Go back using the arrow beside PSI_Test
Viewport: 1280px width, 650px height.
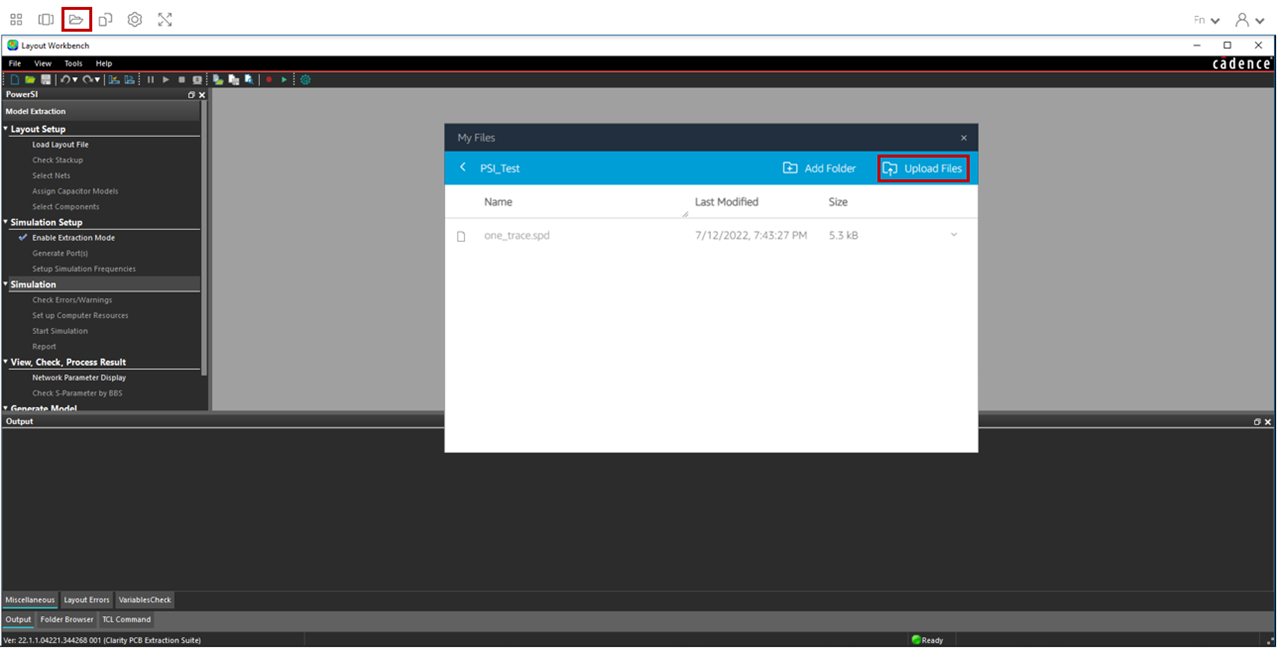pos(462,168)
